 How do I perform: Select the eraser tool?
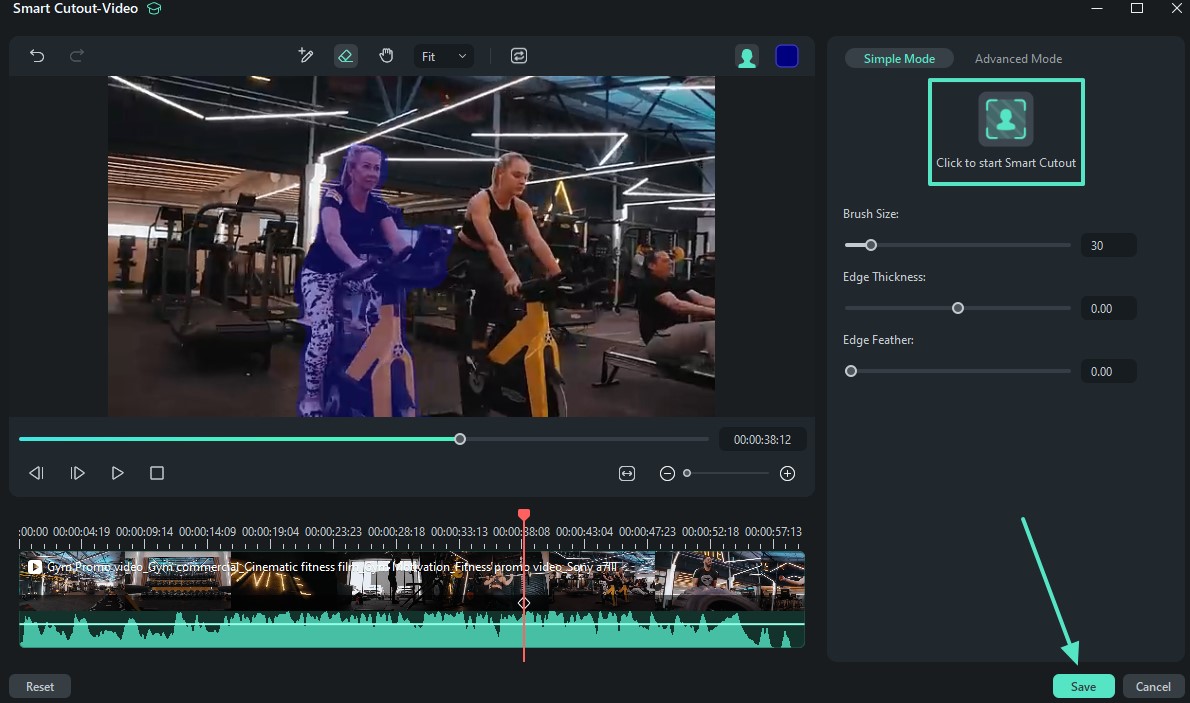(x=345, y=56)
